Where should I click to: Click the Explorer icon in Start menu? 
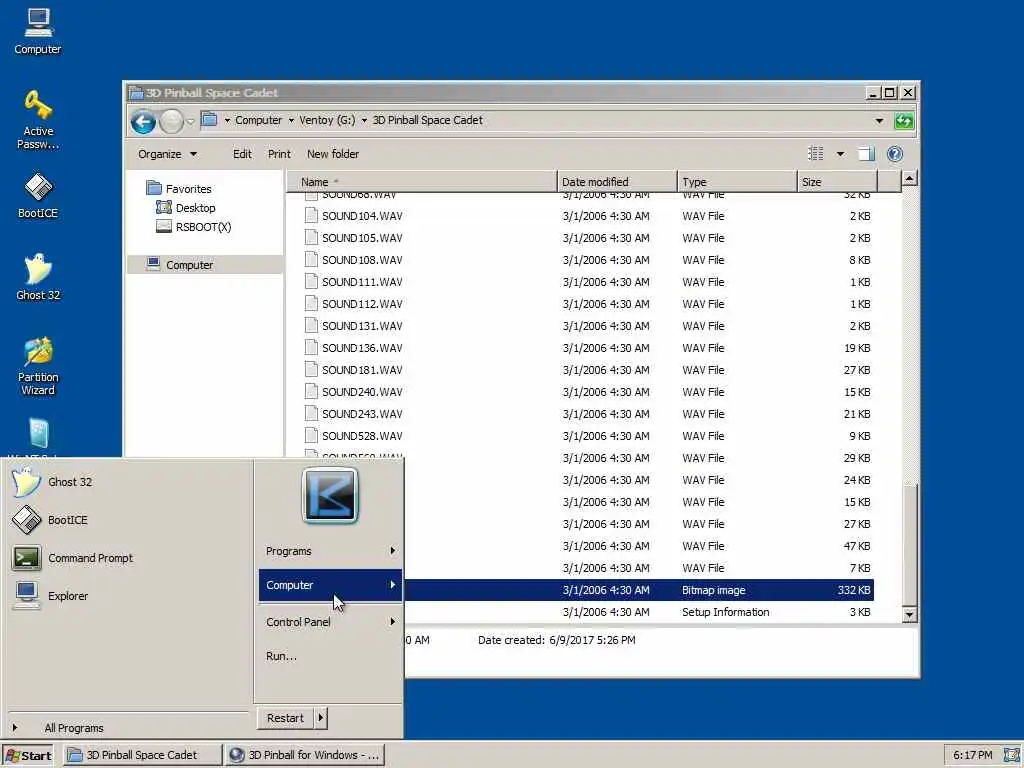tap(26, 596)
